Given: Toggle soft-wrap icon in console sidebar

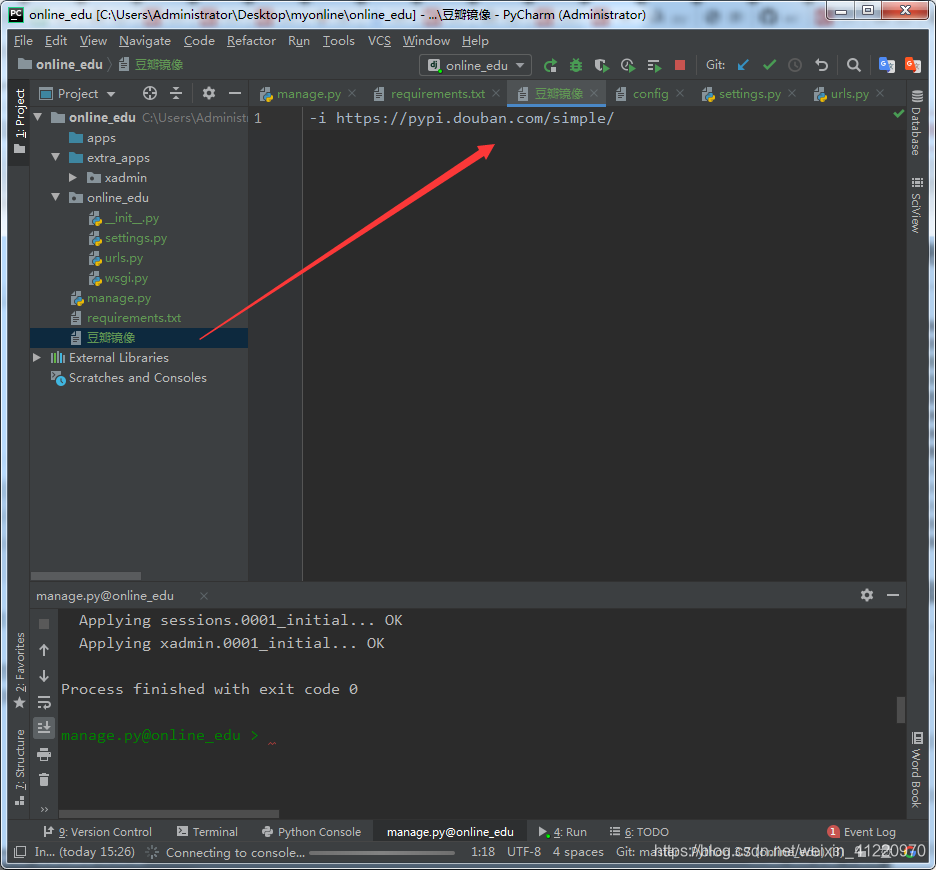Looking at the screenshot, I should 44,702.
